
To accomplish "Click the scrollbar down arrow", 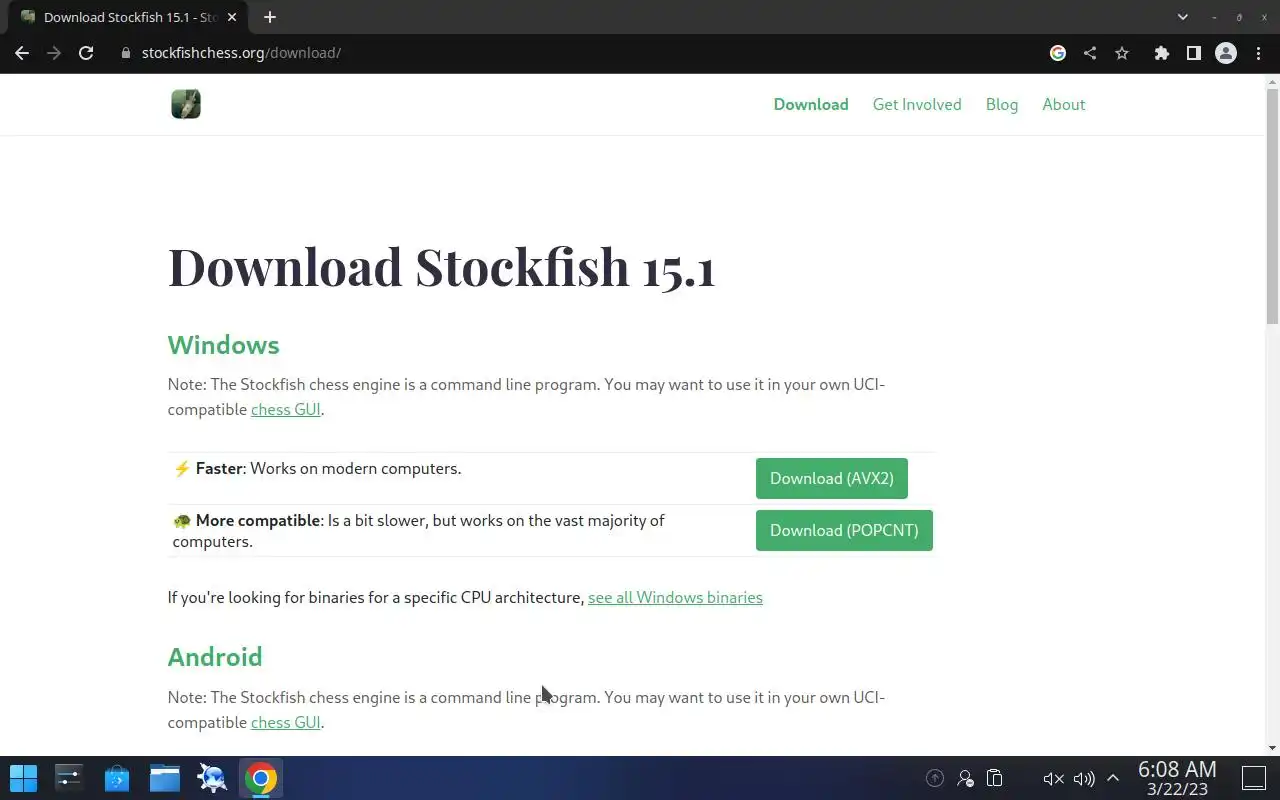I will coord(1272,748).
